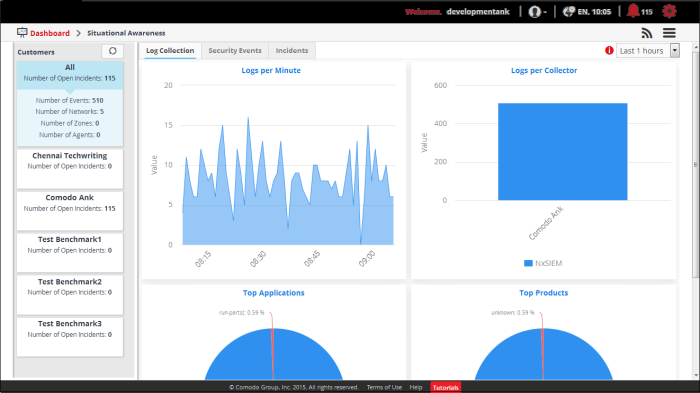Open the red settings gear icon
Screen dimensions: 700x393
pyautogui.click(x=669, y=11)
